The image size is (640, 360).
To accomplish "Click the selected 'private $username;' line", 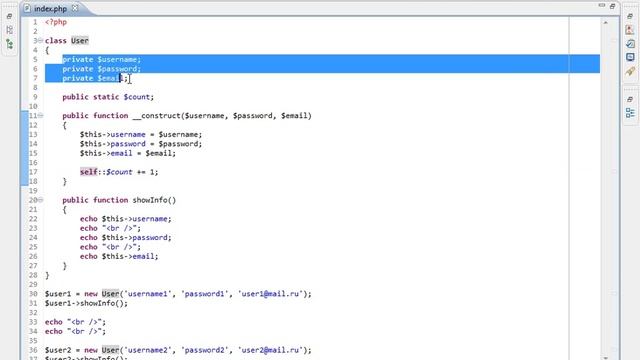I will [102, 60].
